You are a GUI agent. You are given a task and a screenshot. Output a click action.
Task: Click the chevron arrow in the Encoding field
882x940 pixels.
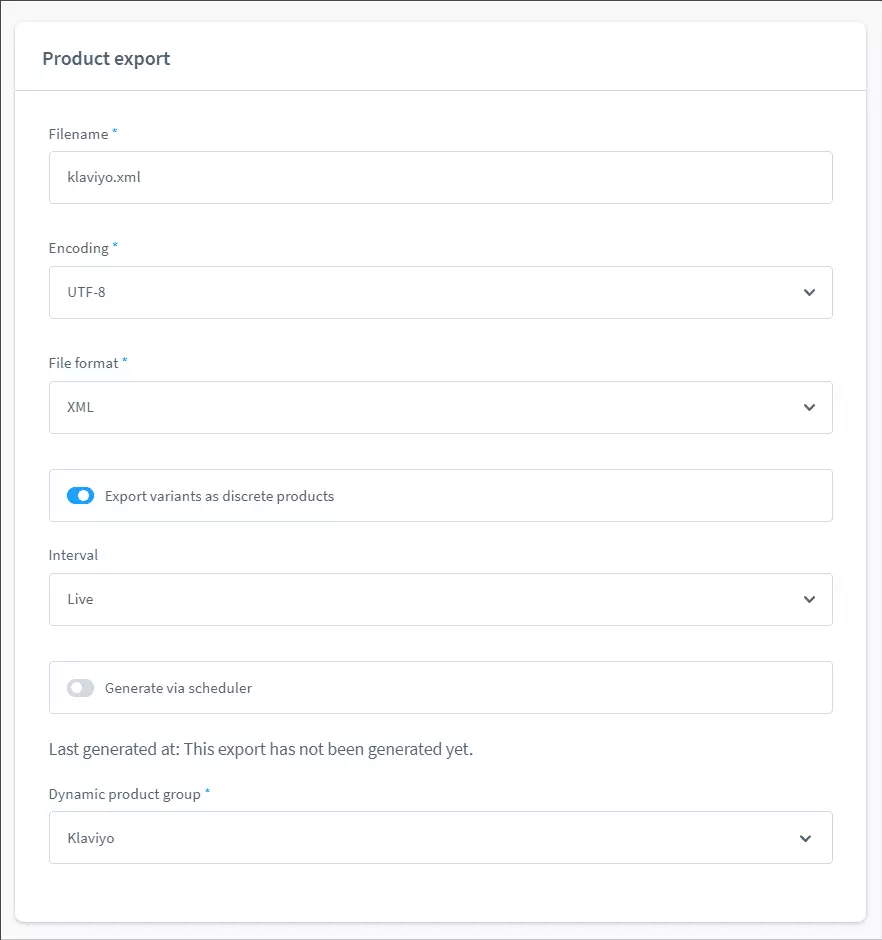809,293
